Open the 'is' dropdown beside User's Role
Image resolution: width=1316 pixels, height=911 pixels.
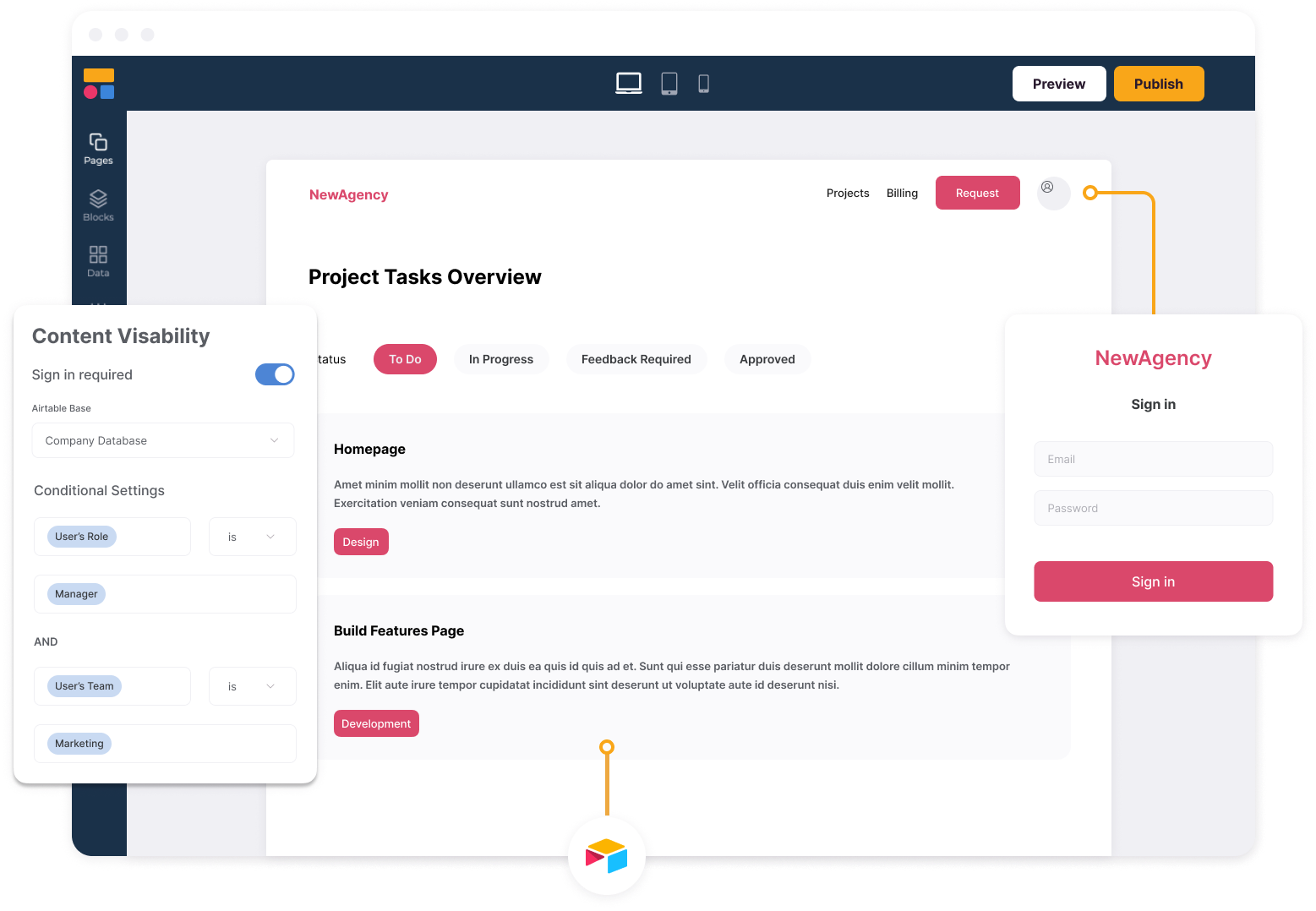tap(253, 537)
